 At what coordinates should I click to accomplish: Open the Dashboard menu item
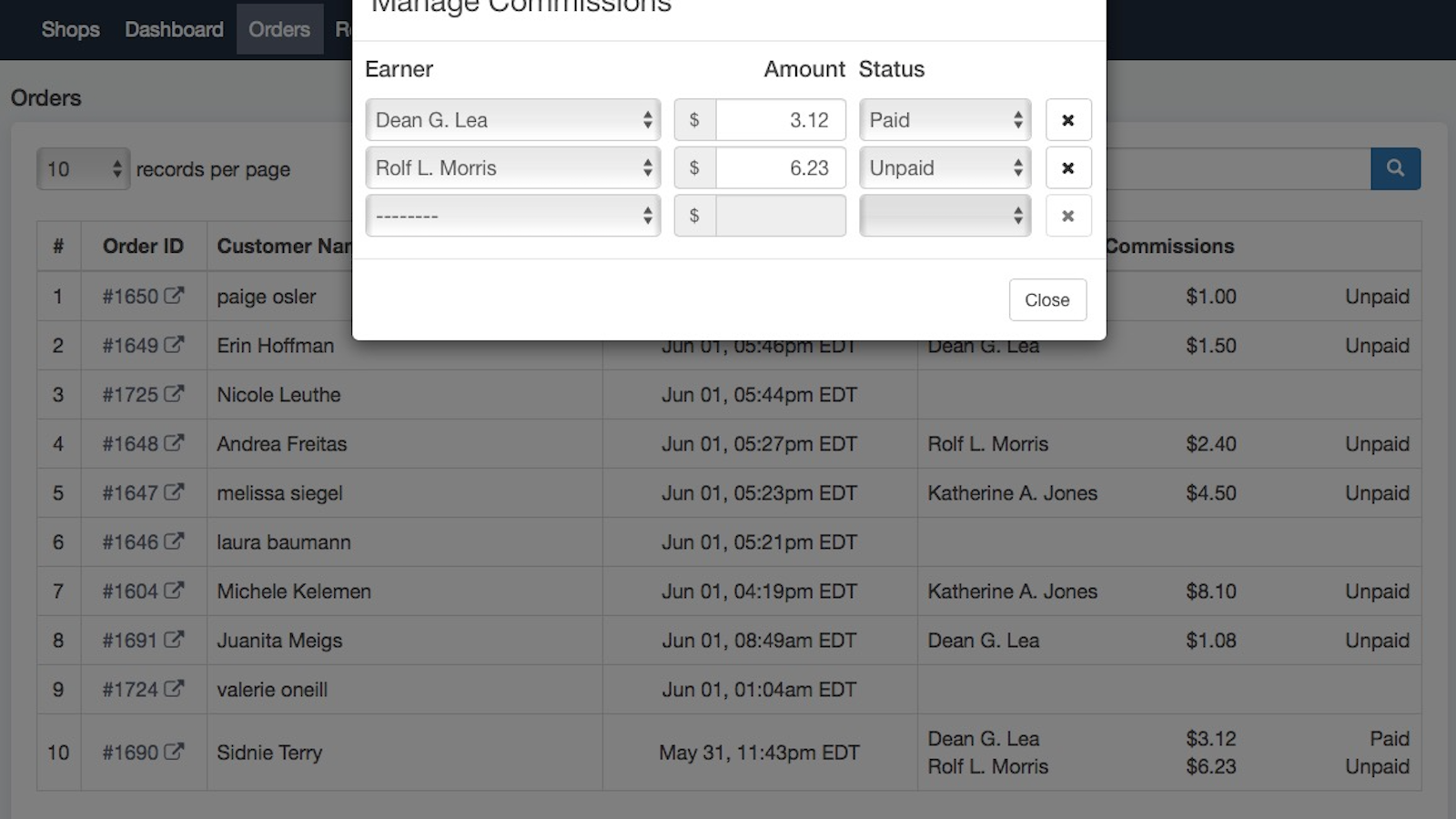(x=174, y=29)
